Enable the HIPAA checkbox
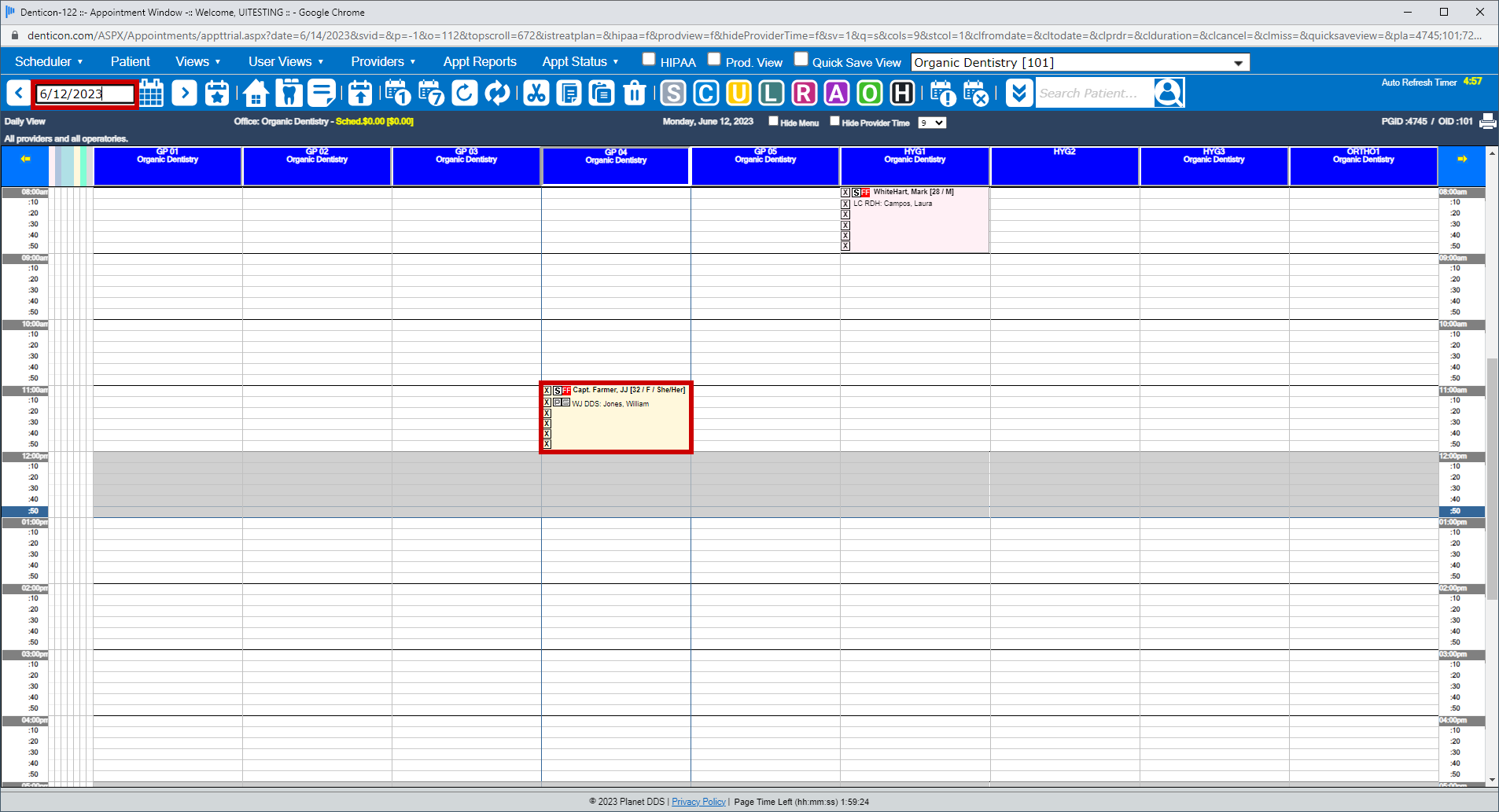 [x=648, y=58]
